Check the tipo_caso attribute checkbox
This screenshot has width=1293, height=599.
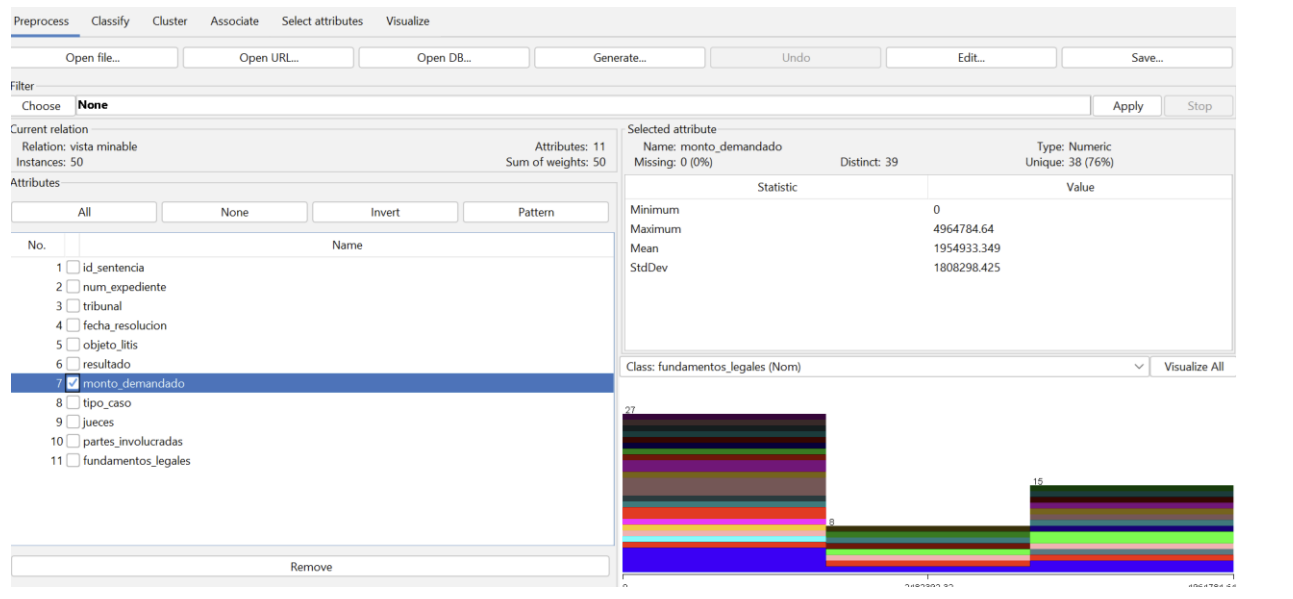(73, 403)
